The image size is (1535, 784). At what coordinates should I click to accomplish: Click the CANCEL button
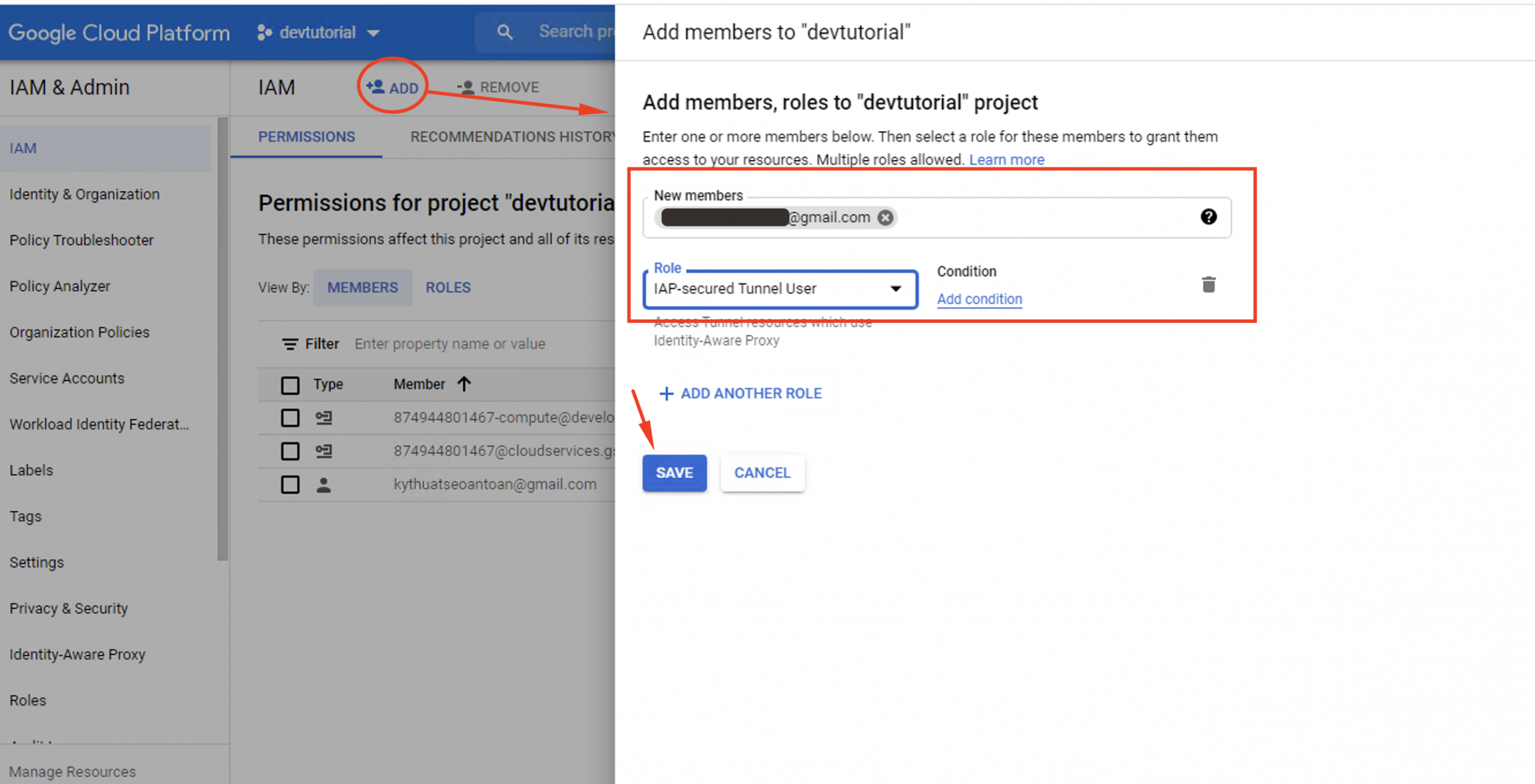pos(762,473)
